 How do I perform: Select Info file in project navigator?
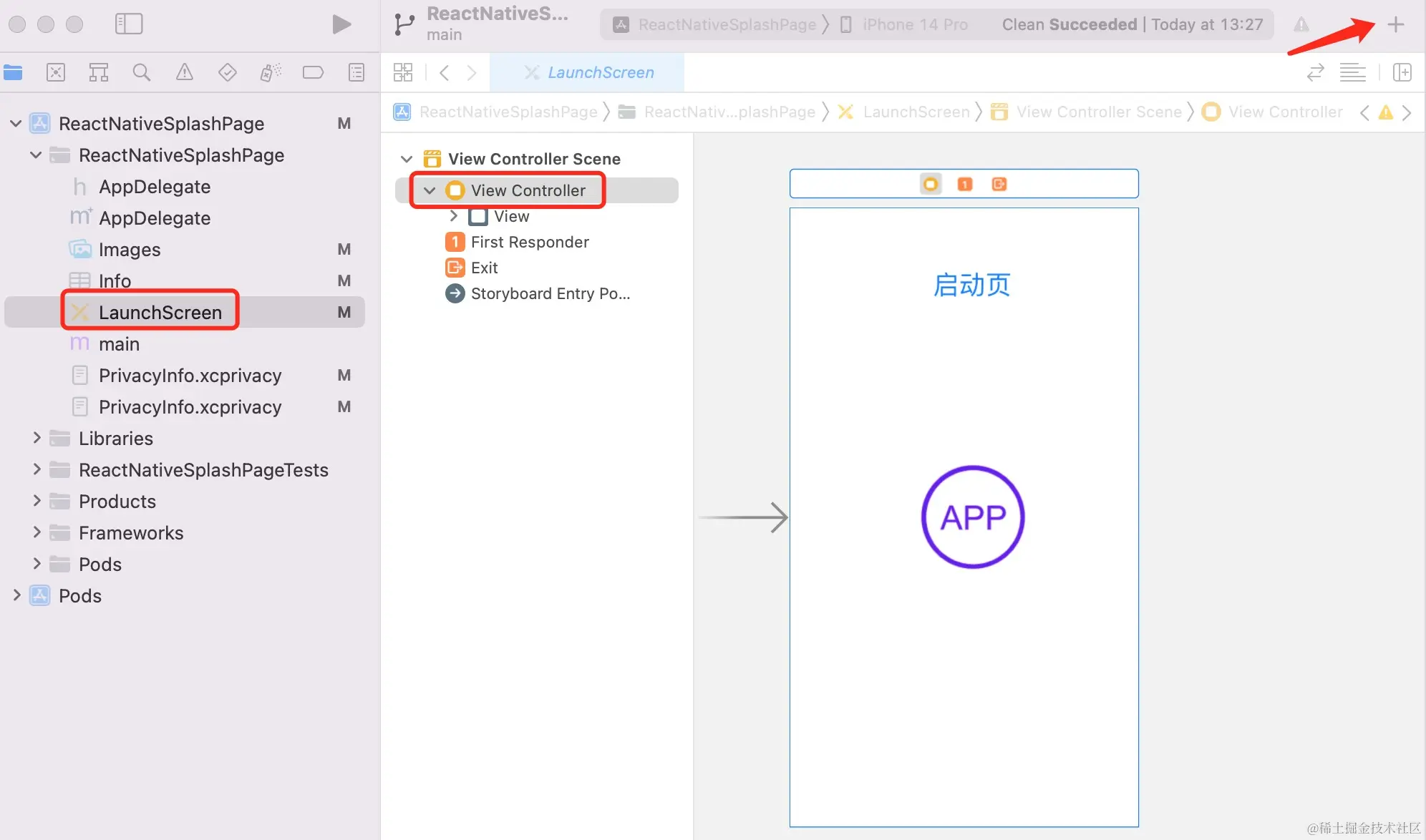pyautogui.click(x=115, y=280)
